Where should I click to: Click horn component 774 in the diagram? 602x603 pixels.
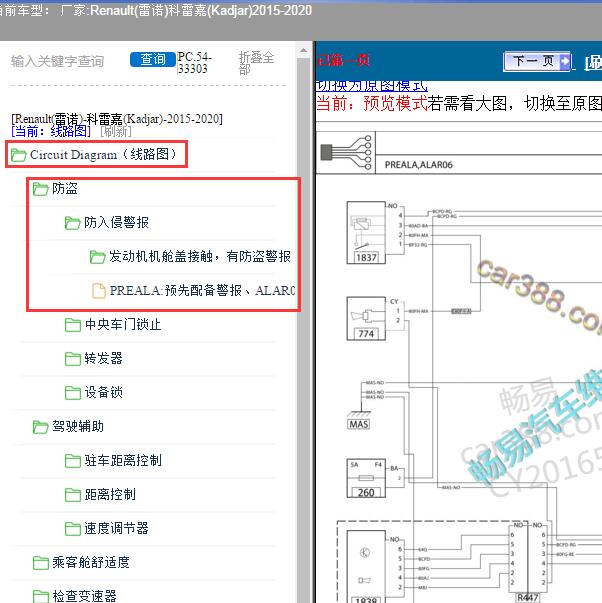click(x=366, y=318)
